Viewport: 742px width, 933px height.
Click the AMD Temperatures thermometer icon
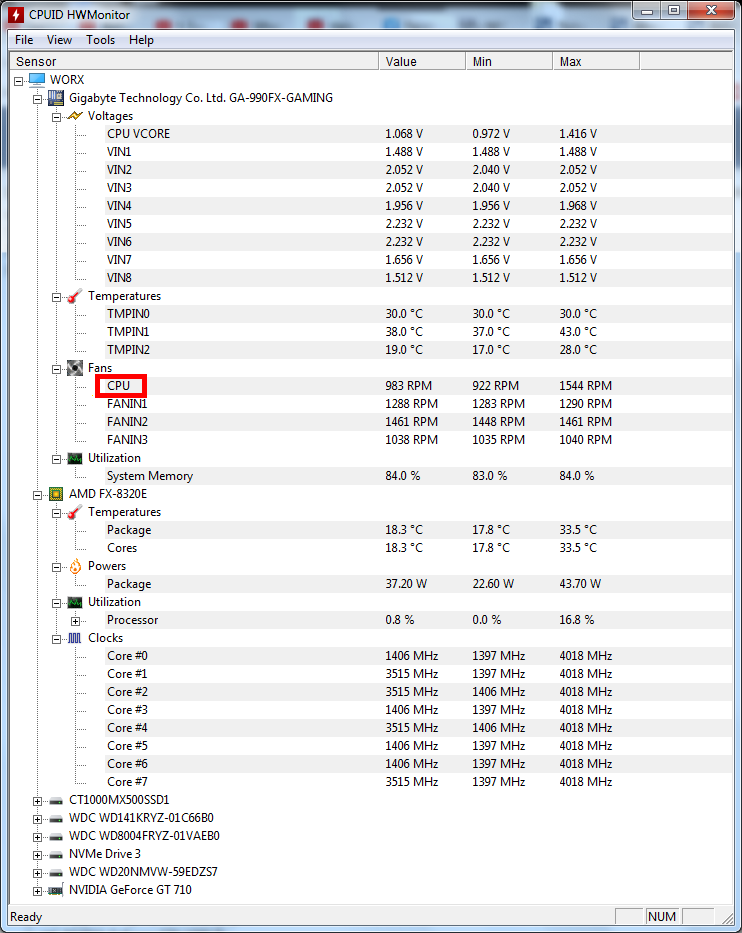click(x=75, y=512)
